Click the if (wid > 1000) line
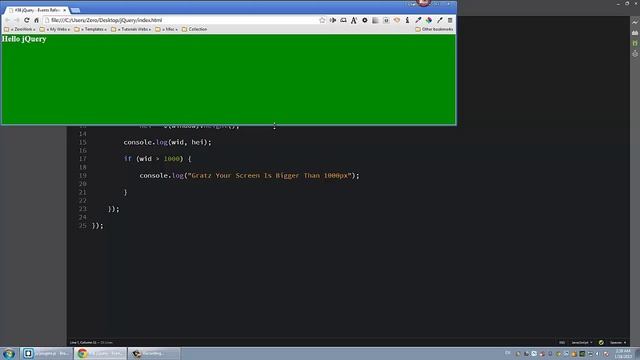The width and height of the screenshot is (640, 360). 158,159
